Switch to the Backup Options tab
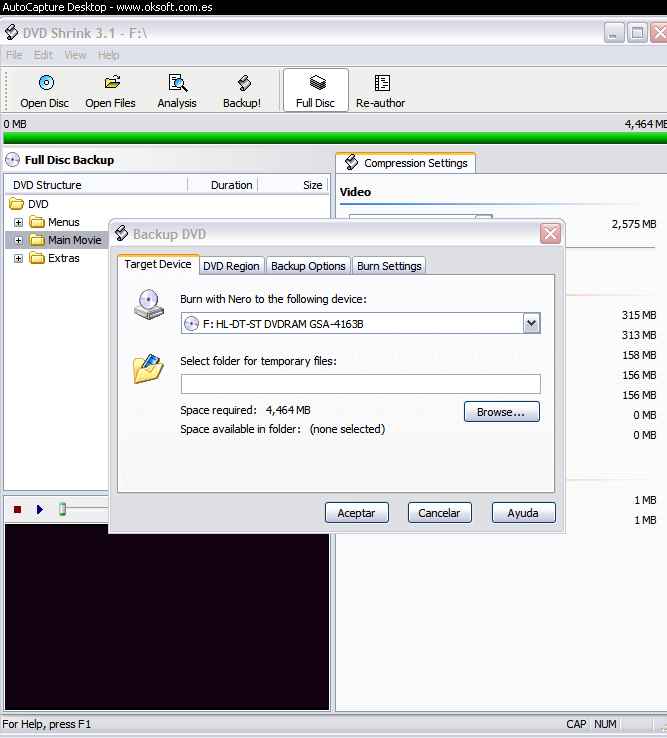The image size is (667, 738). (308, 266)
